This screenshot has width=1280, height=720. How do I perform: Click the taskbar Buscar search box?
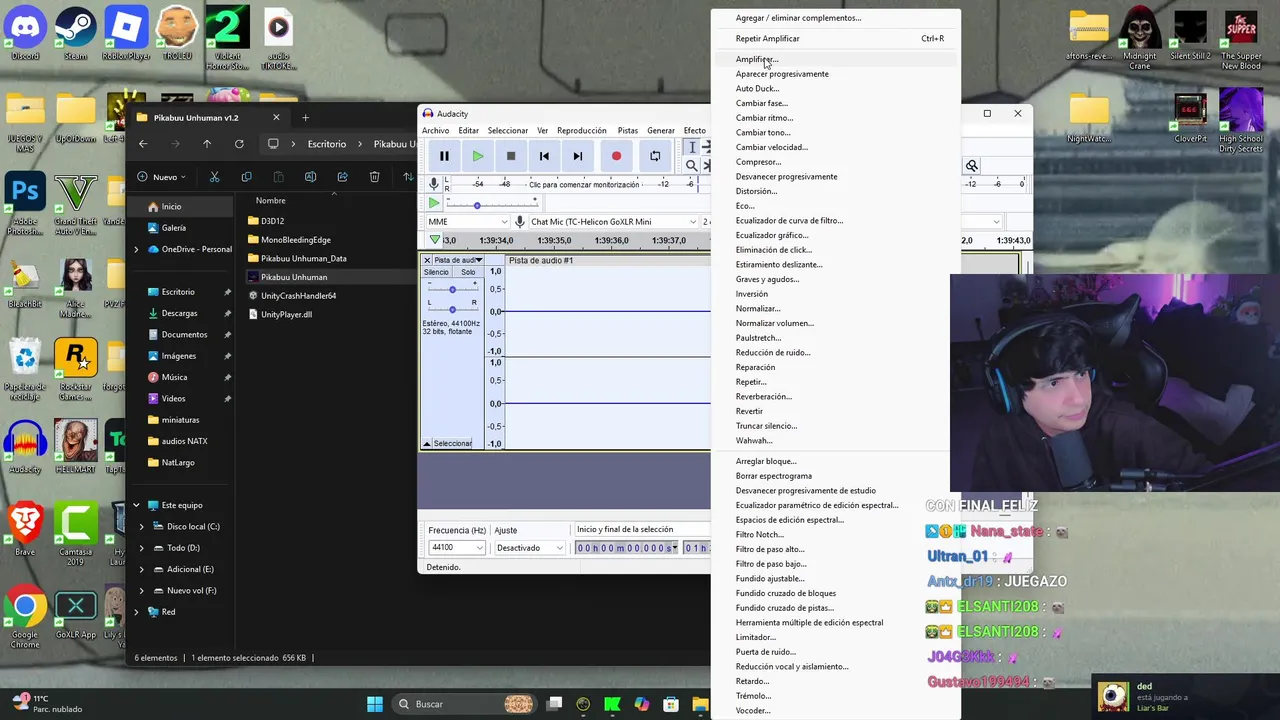pos(465,704)
